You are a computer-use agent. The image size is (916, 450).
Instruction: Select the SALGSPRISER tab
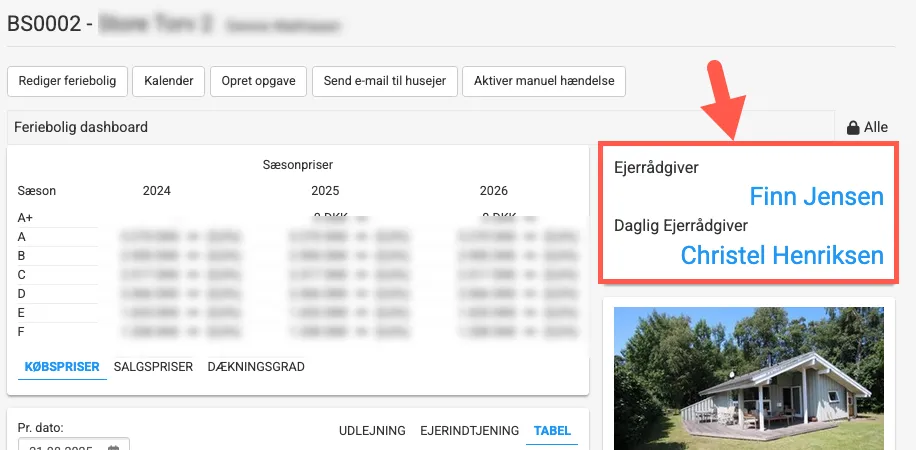coord(153,367)
